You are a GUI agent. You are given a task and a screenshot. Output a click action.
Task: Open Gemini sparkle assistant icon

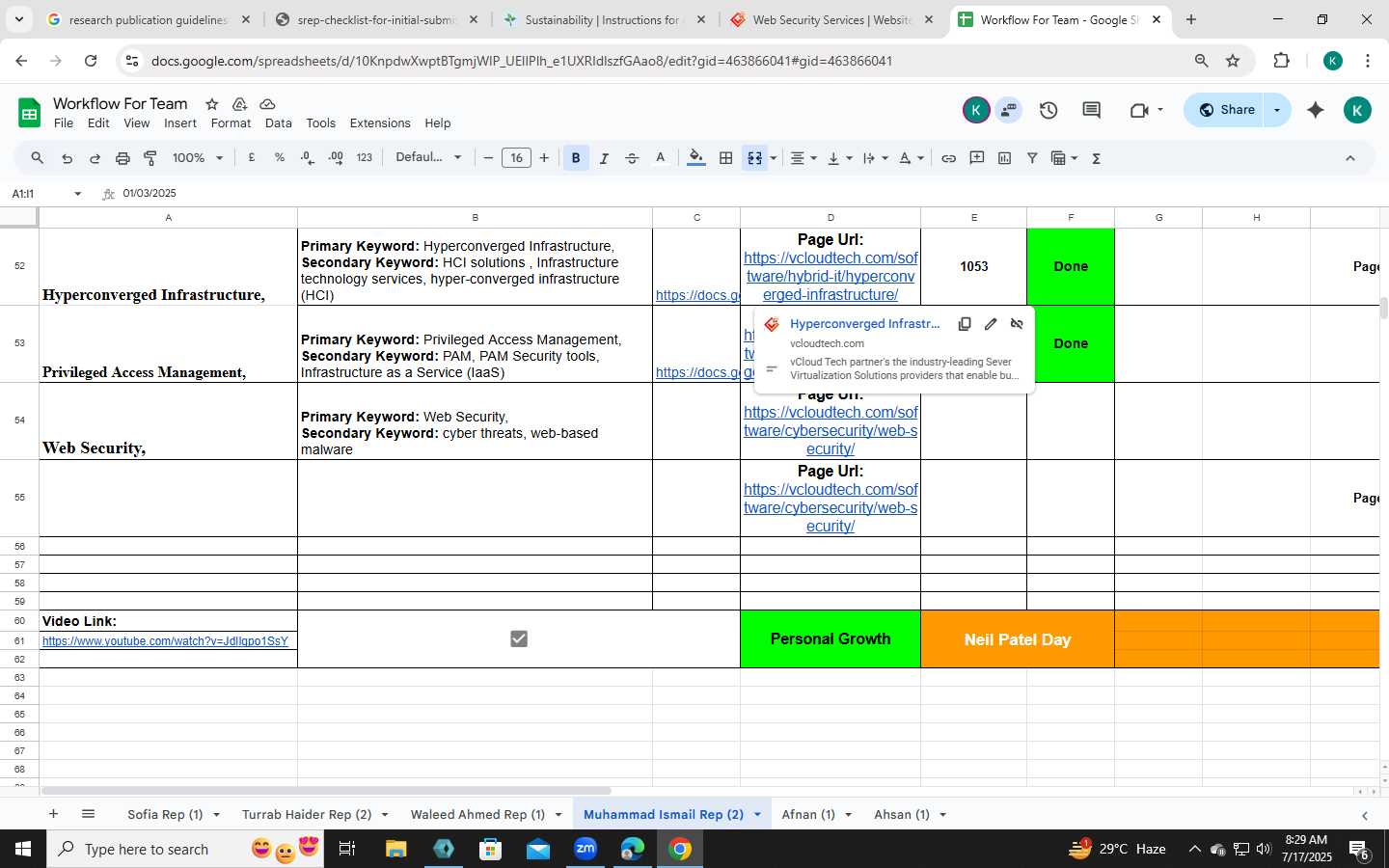click(x=1315, y=110)
